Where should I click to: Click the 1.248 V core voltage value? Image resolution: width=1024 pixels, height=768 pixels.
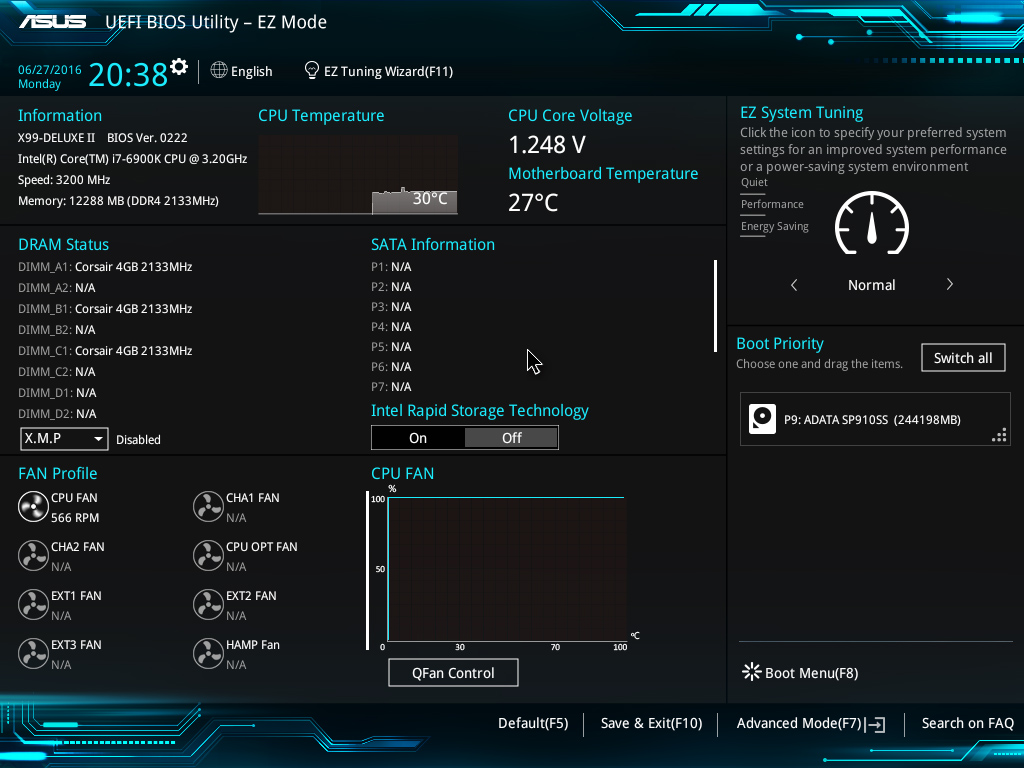click(x=547, y=144)
